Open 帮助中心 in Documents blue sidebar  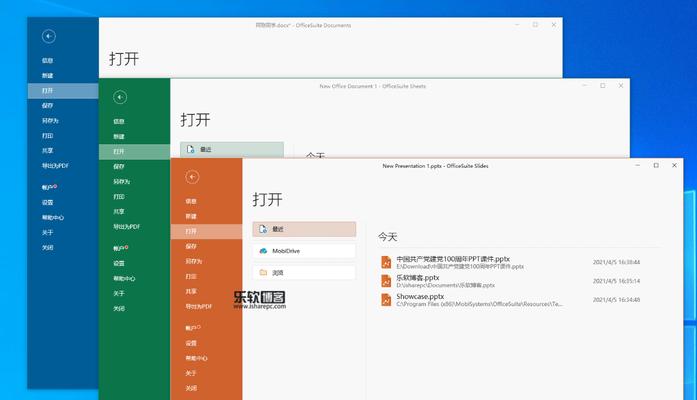tap(53, 218)
